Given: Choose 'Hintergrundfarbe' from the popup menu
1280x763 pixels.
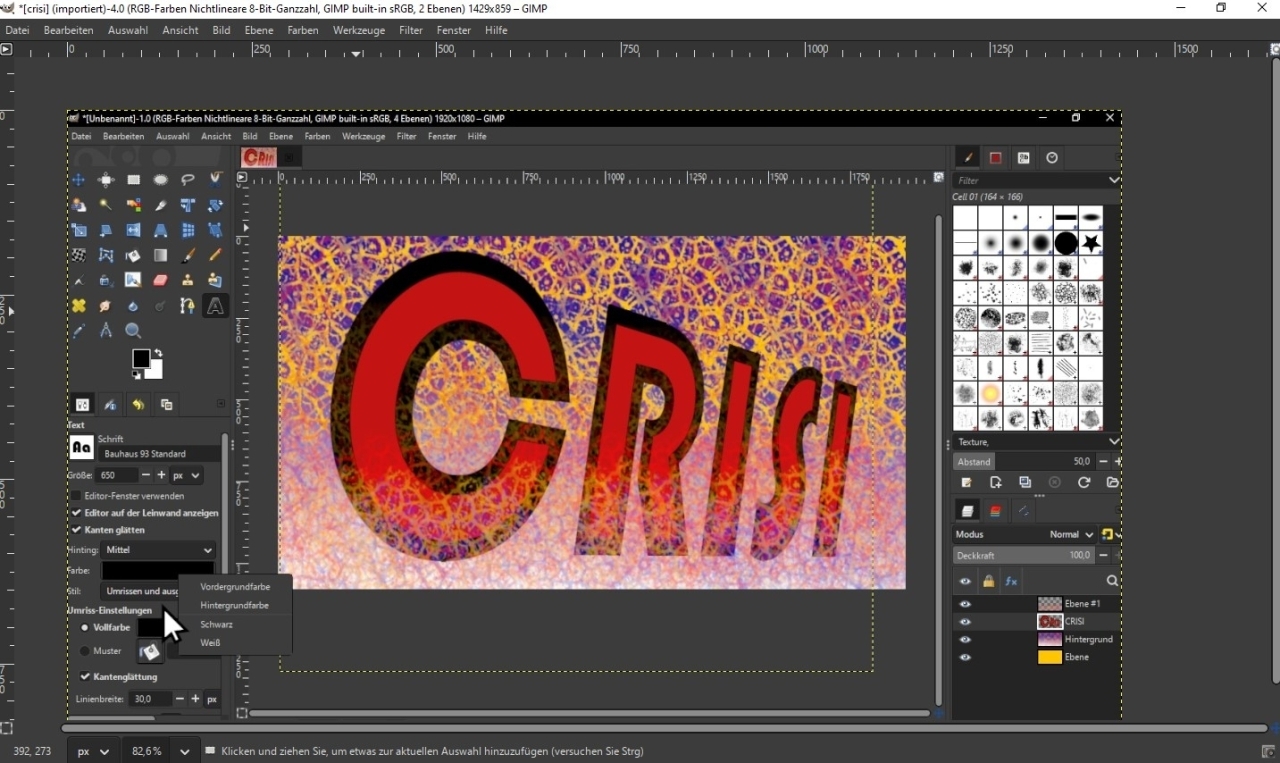Looking at the screenshot, I should click(x=234, y=606).
